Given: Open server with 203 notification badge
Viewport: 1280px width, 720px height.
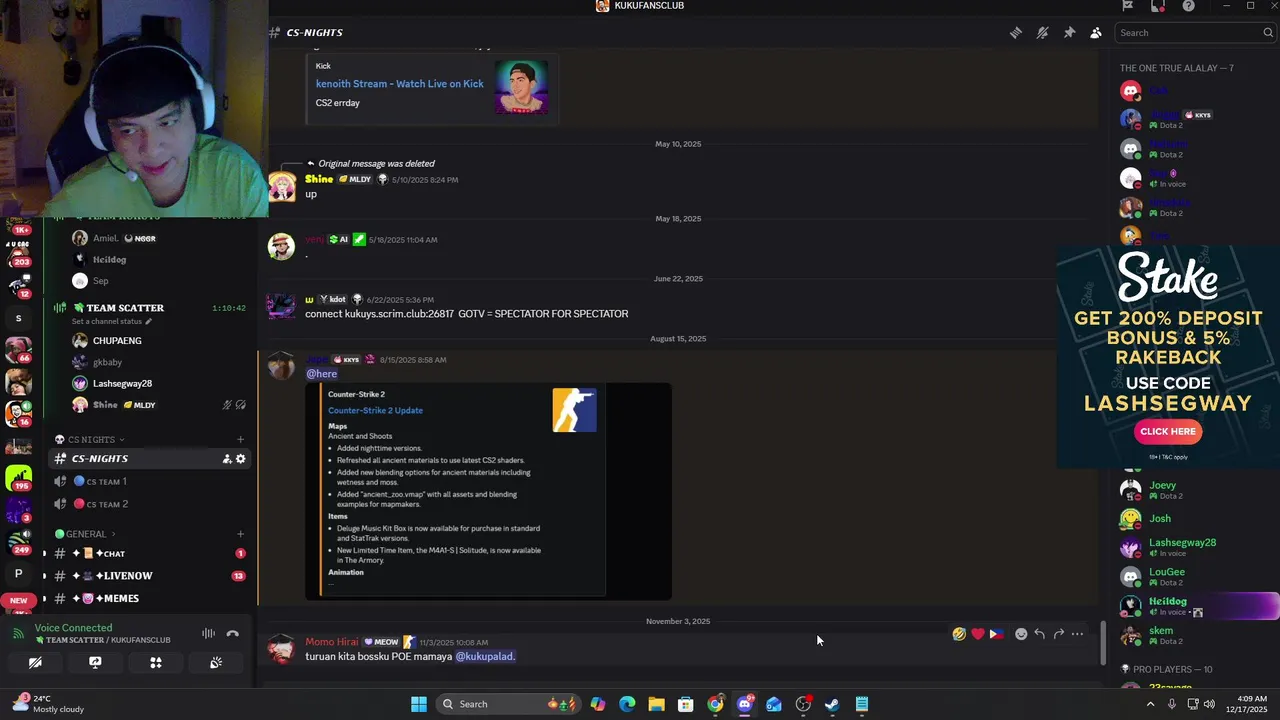Looking at the screenshot, I should pos(18,253).
